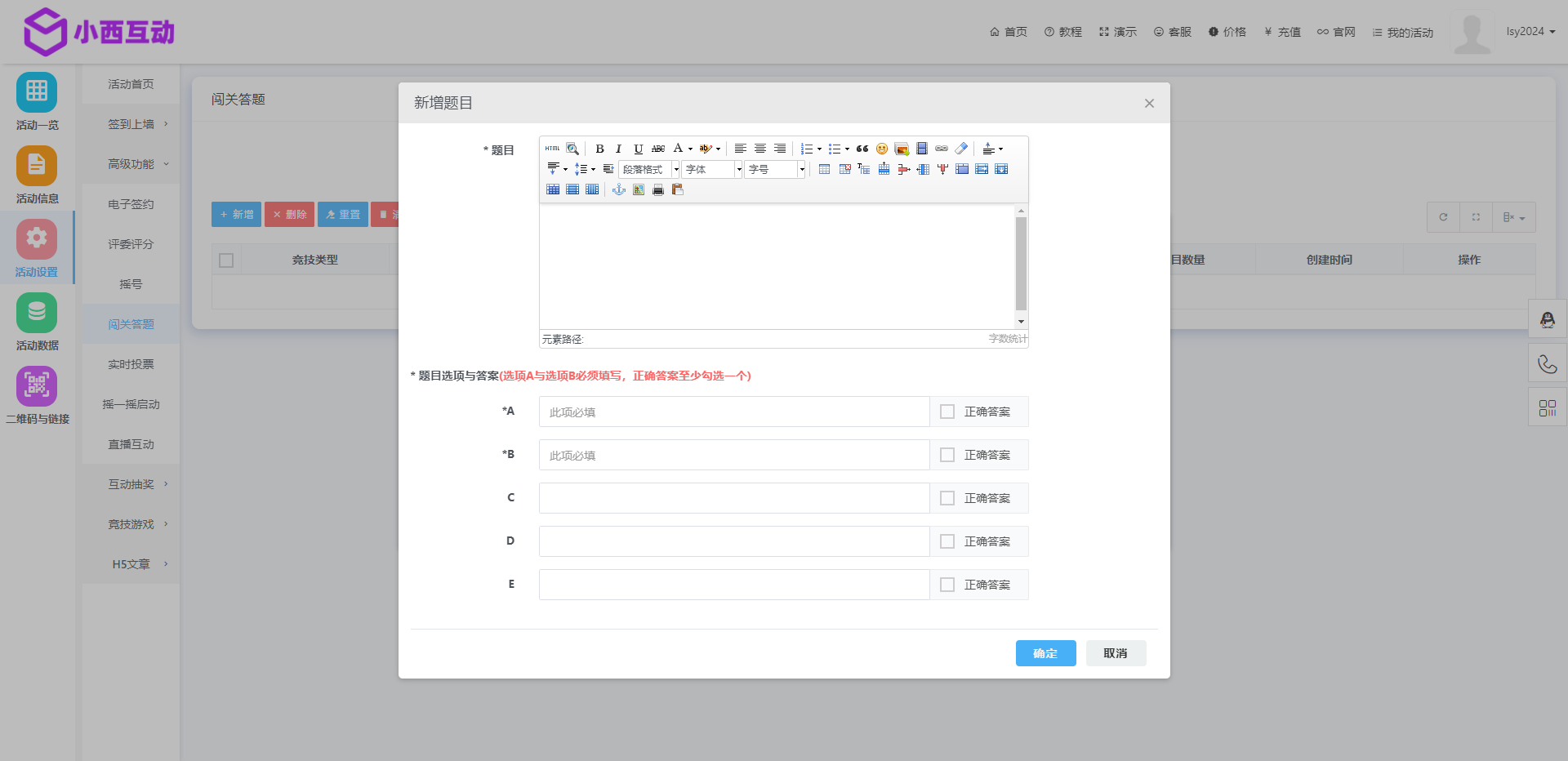The height and width of the screenshot is (761, 1568).
Task: Click the paste-as-plain-text icon
Action: point(678,189)
